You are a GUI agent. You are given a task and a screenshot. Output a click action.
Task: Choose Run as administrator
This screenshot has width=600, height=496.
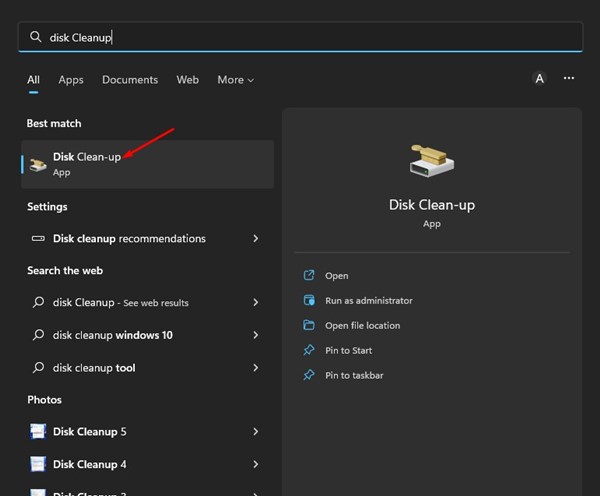point(369,300)
